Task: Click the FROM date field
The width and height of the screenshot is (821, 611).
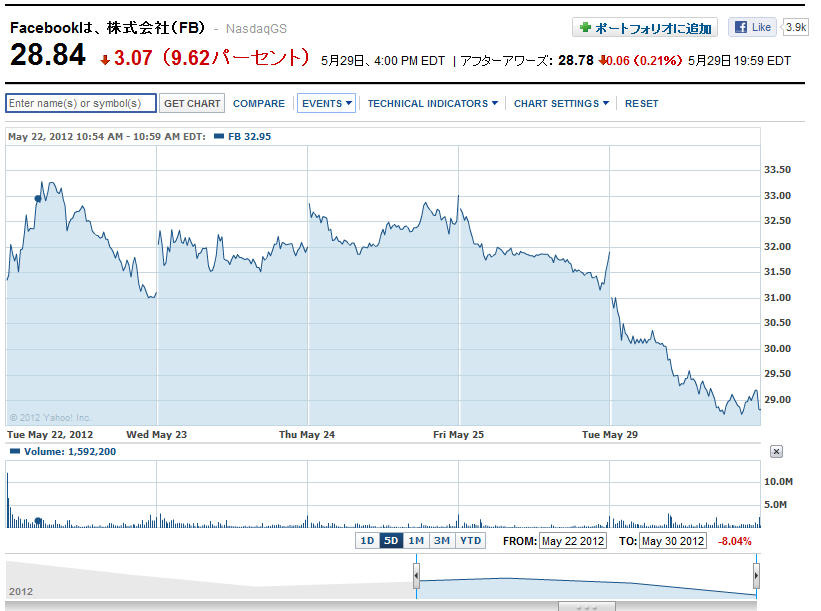Action: (573, 541)
